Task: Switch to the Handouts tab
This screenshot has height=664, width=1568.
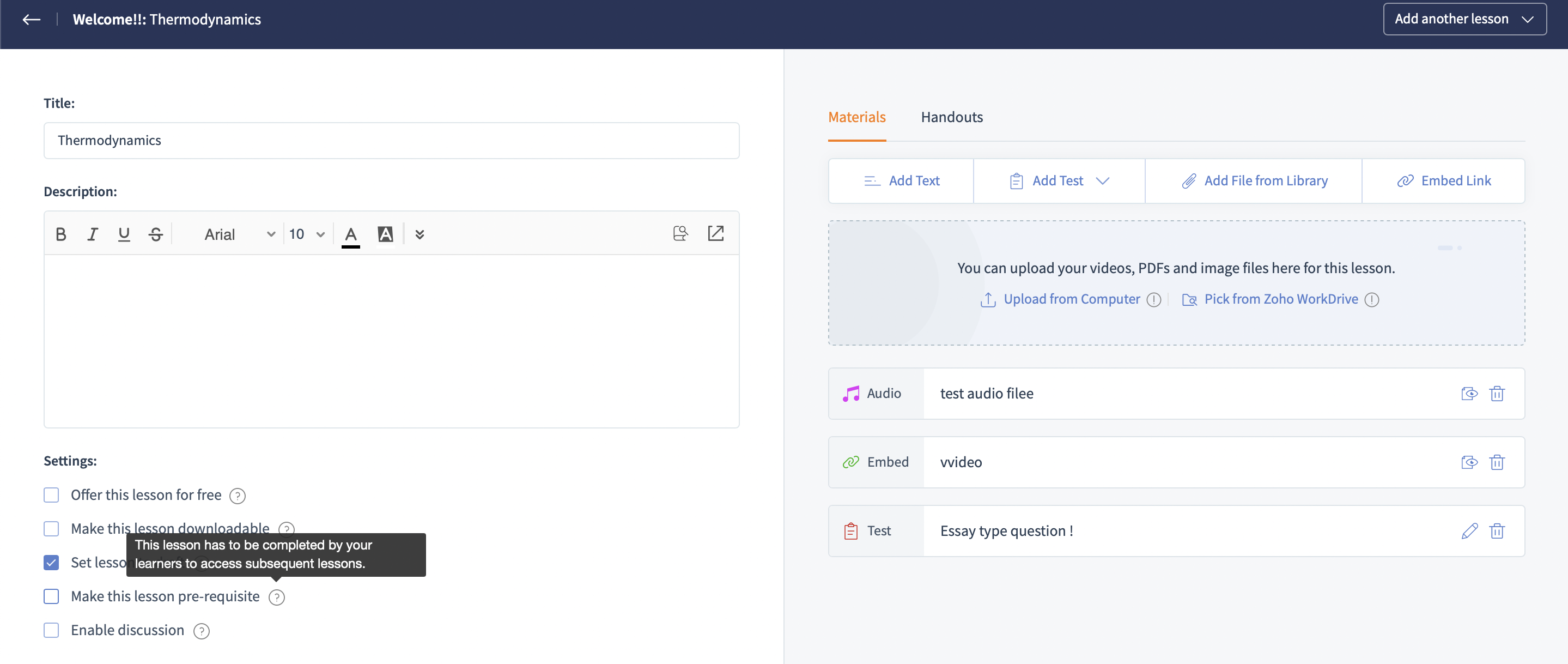Action: point(951,117)
